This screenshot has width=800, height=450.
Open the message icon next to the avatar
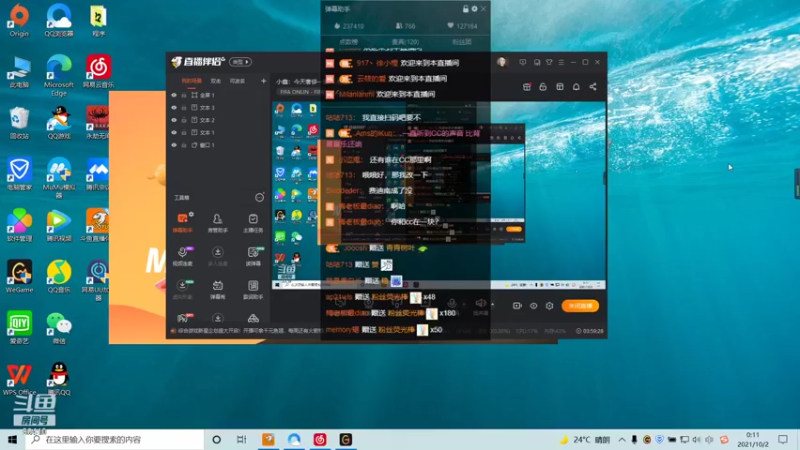point(522,62)
